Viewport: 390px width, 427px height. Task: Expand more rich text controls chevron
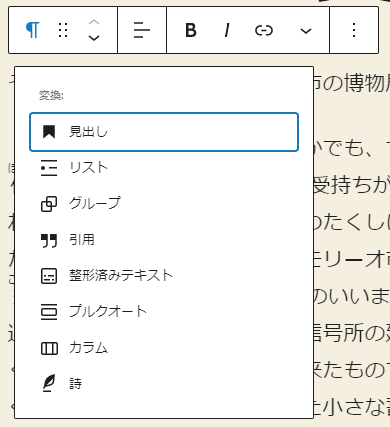point(306,31)
